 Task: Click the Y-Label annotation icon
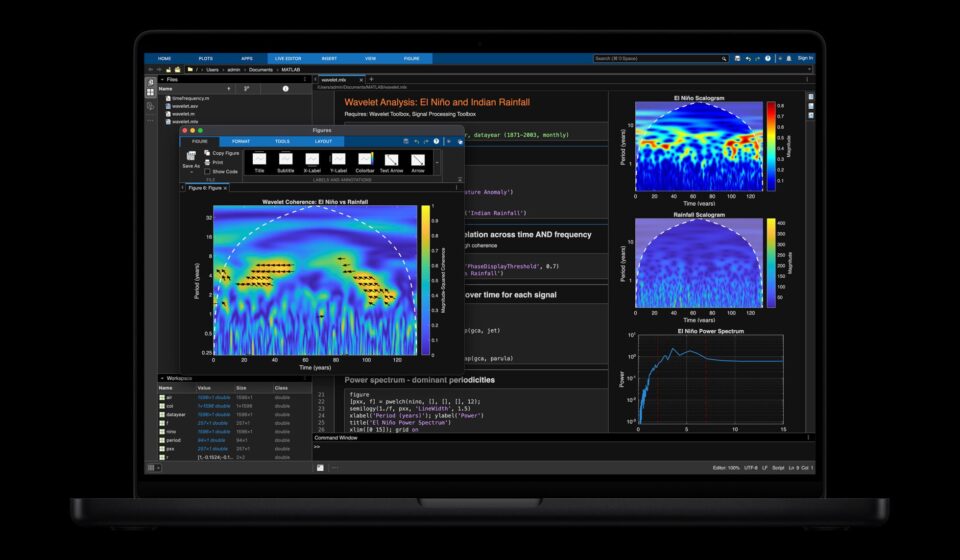pyautogui.click(x=339, y=160)
